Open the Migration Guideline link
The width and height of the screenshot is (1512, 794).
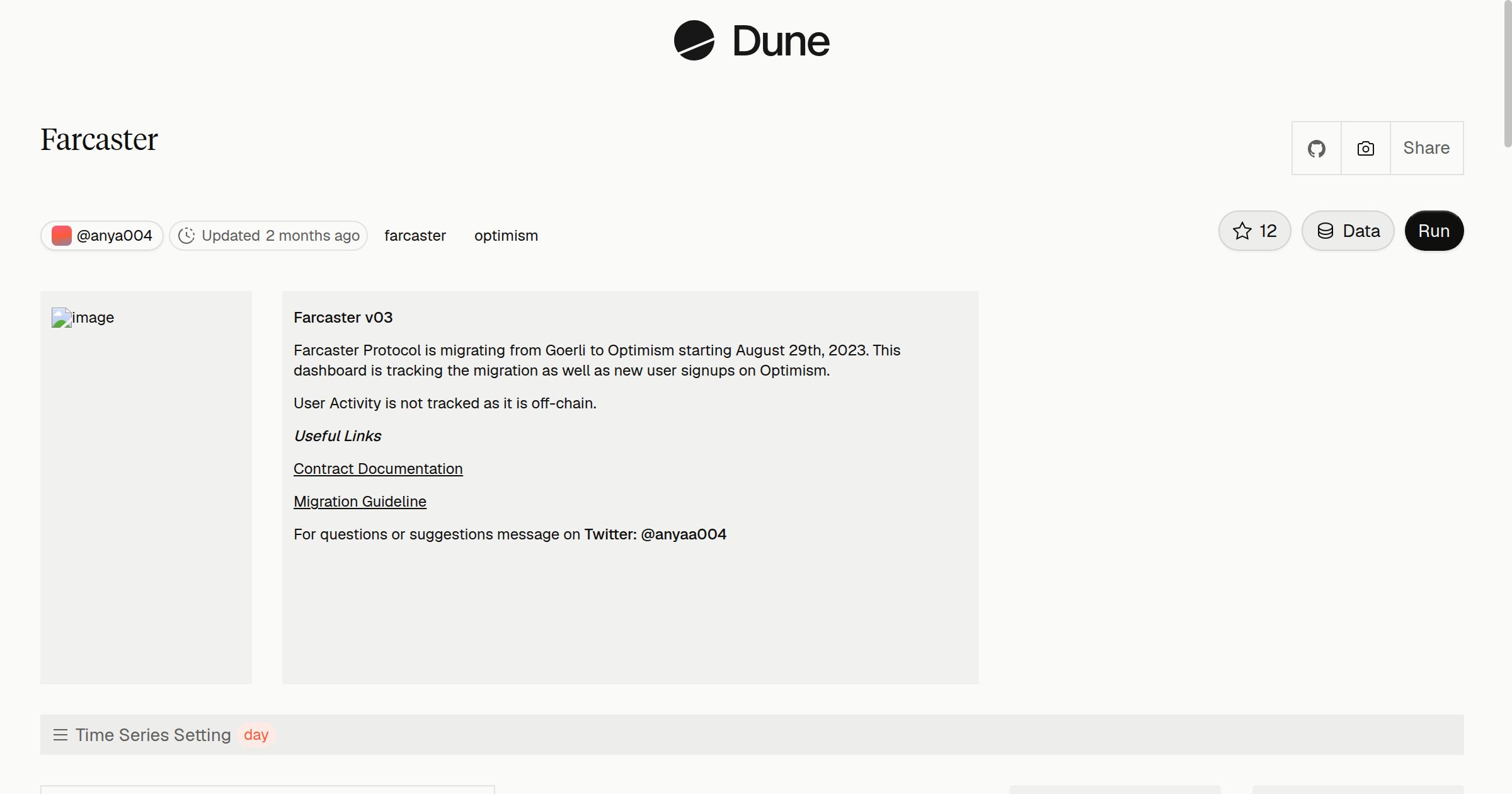[360, 502]
